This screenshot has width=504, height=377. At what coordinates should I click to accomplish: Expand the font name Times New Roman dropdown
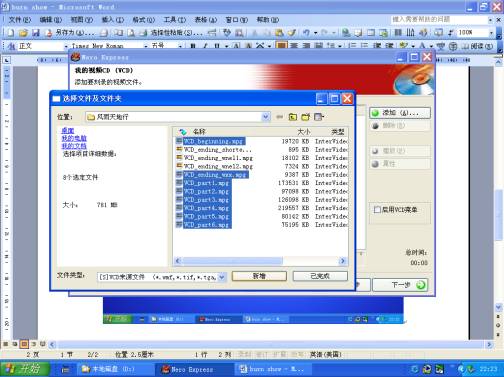coord(146,46)
